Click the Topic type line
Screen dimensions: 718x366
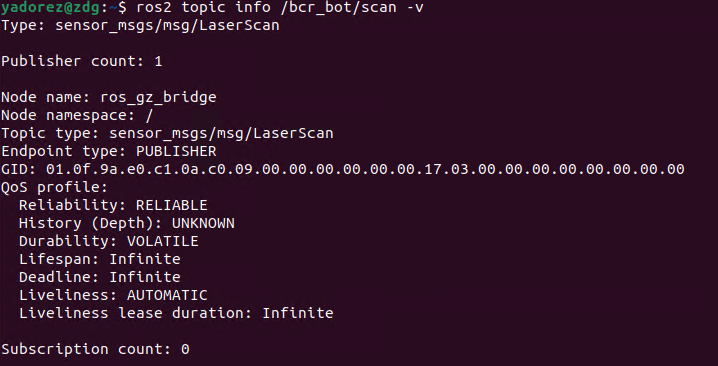point(167,133)
